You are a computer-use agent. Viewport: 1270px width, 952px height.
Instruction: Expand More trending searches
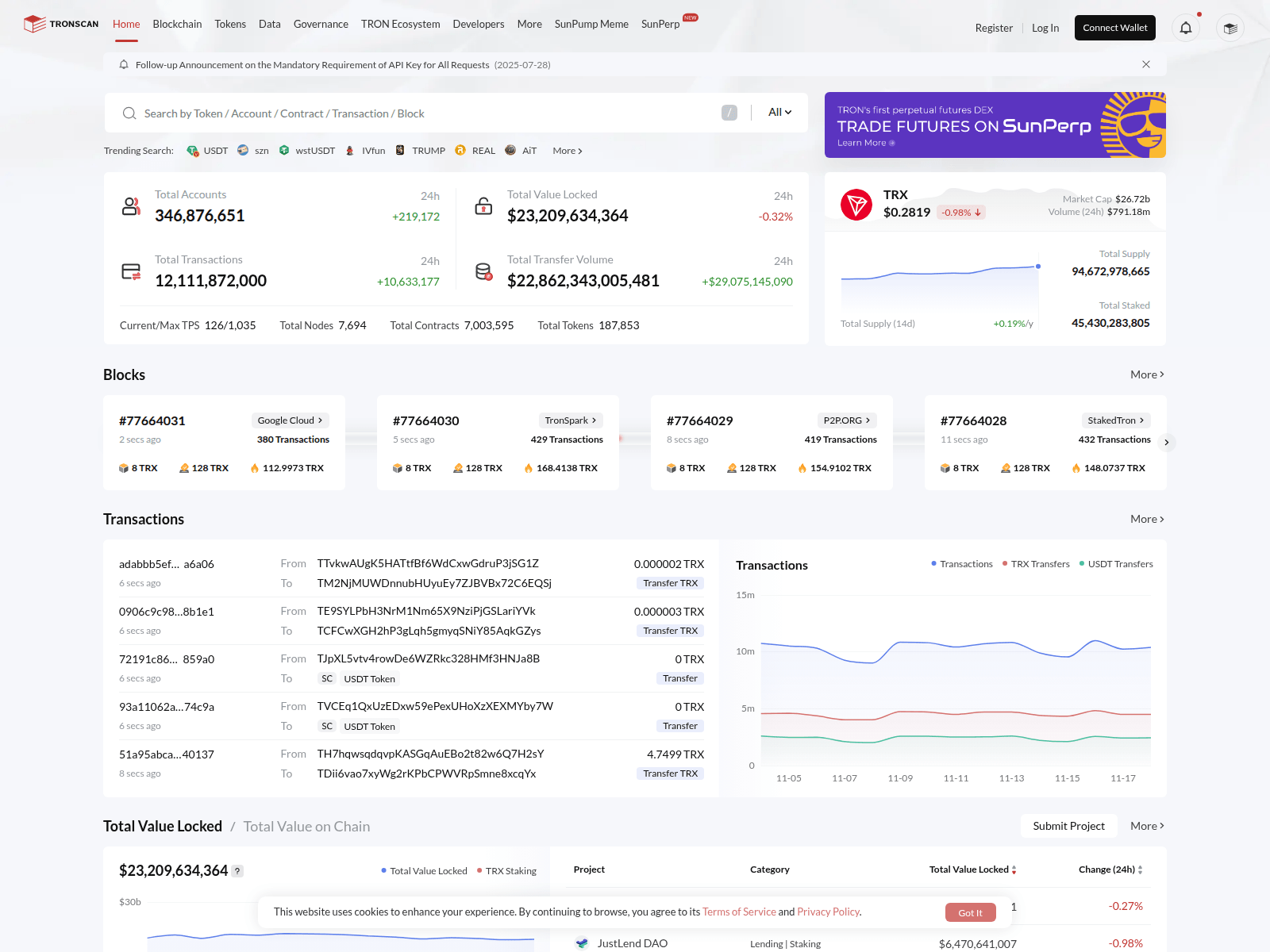point(568,151)
